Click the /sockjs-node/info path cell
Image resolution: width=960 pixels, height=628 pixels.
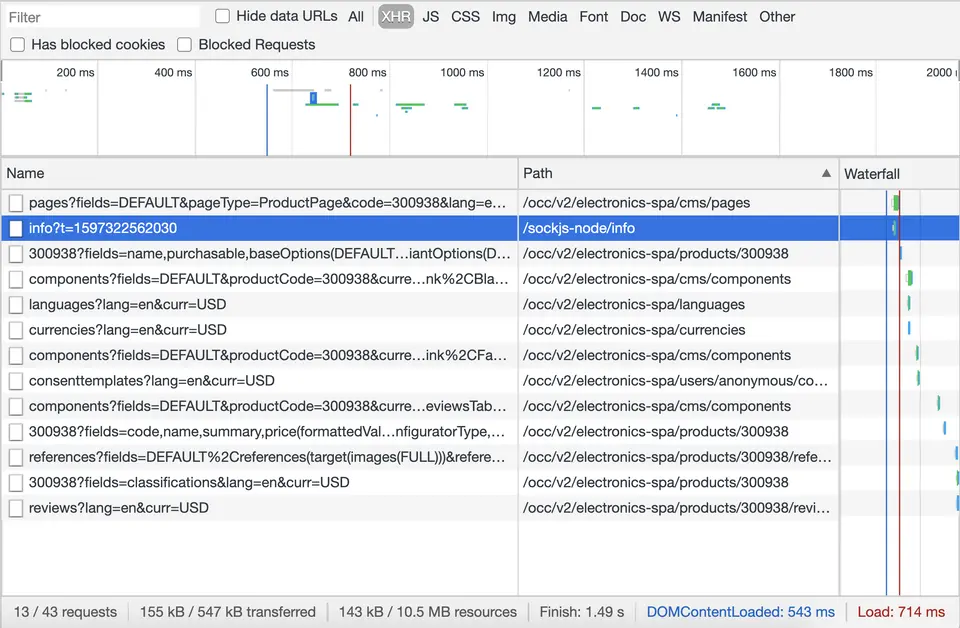678,228
